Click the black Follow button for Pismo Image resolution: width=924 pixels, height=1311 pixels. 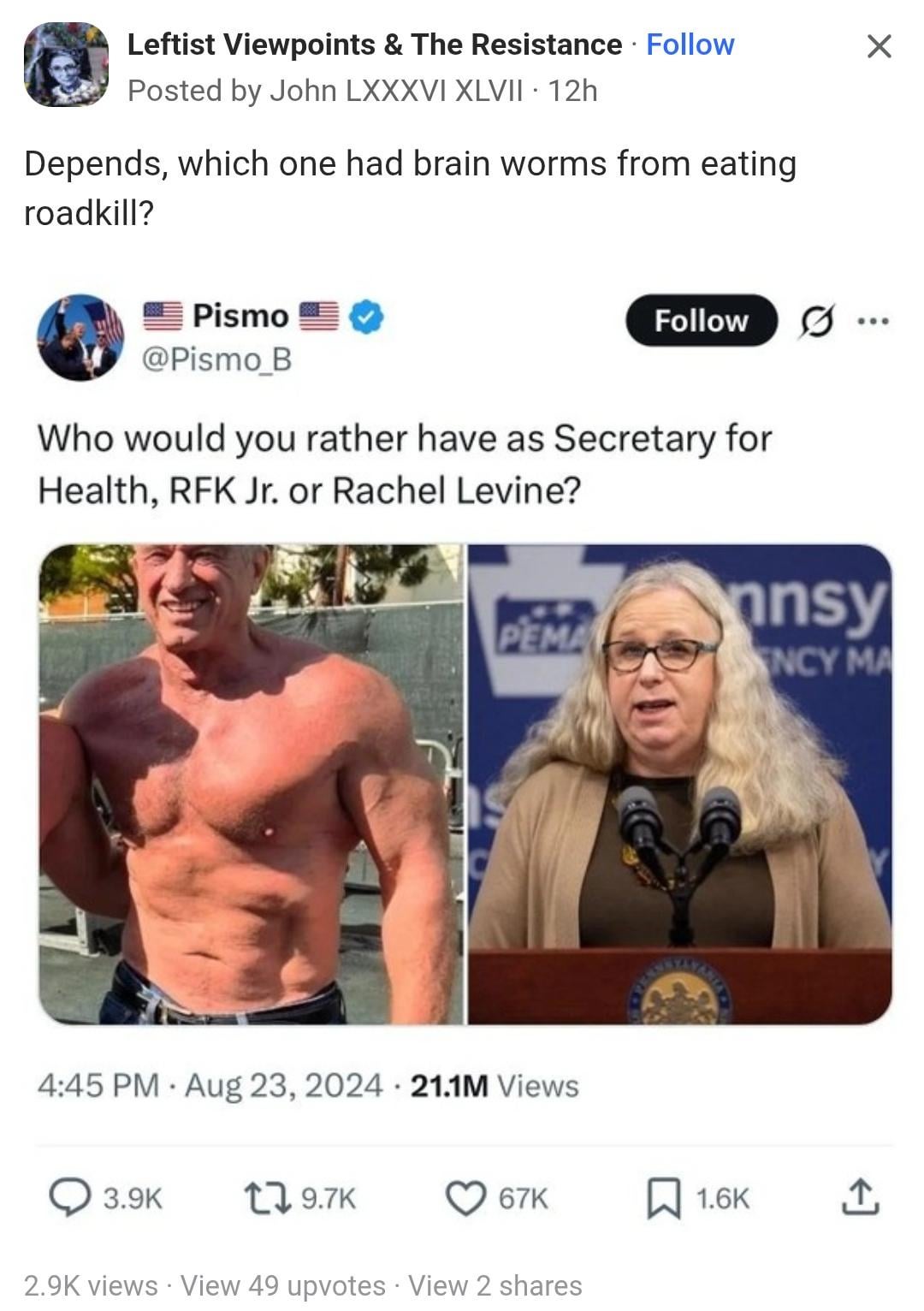coord(702,320)
